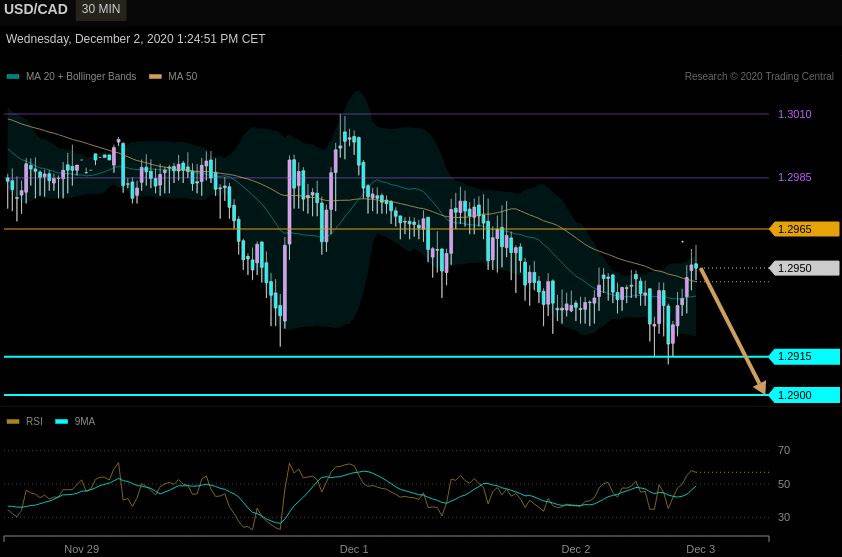
Task: Select the MA 50 legend label
Action: pyautogui.click(x=183, y=76)
